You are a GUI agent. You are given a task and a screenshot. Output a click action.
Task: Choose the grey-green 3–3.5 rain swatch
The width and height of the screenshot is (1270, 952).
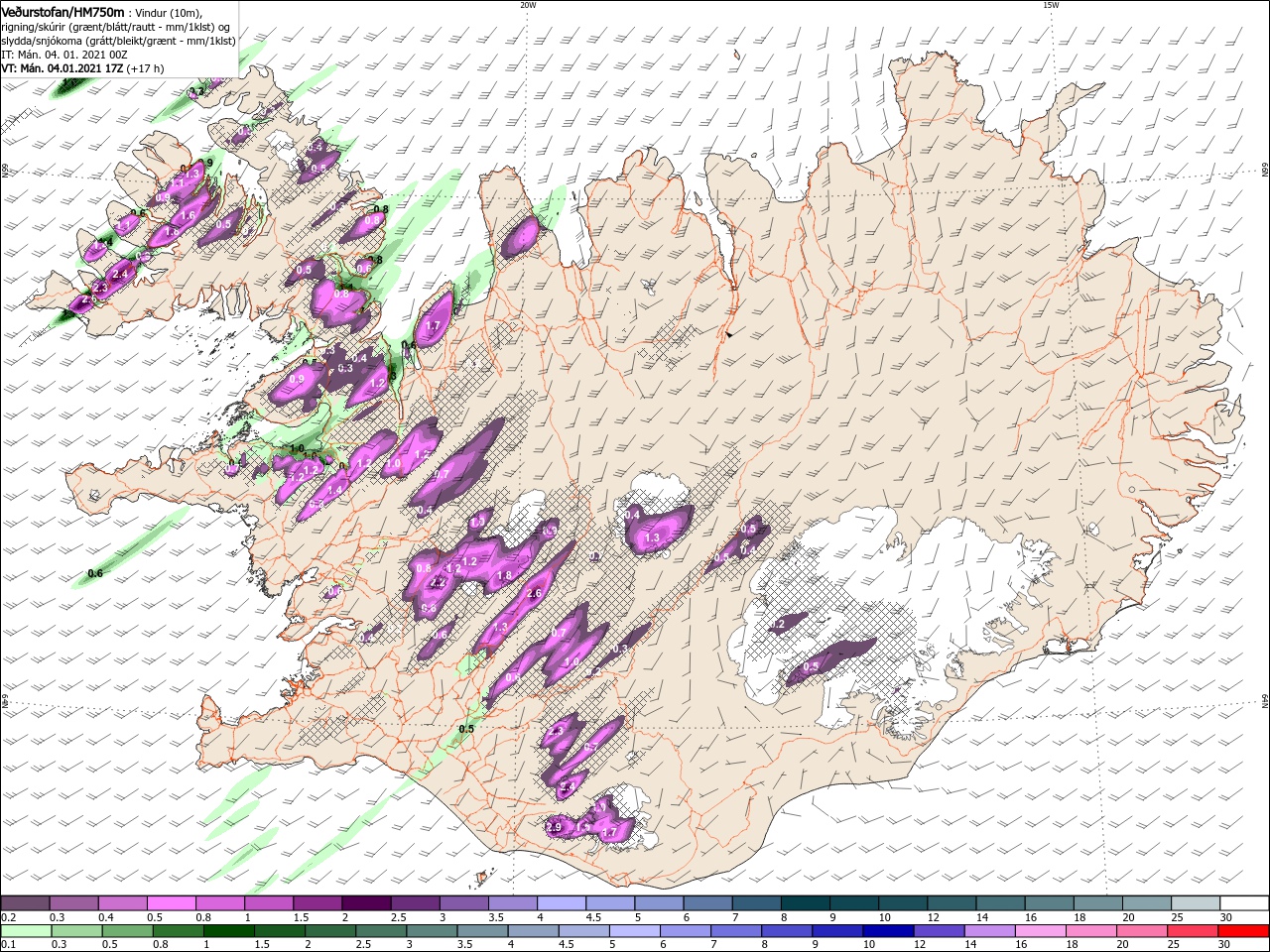click(x=431, y=931)
